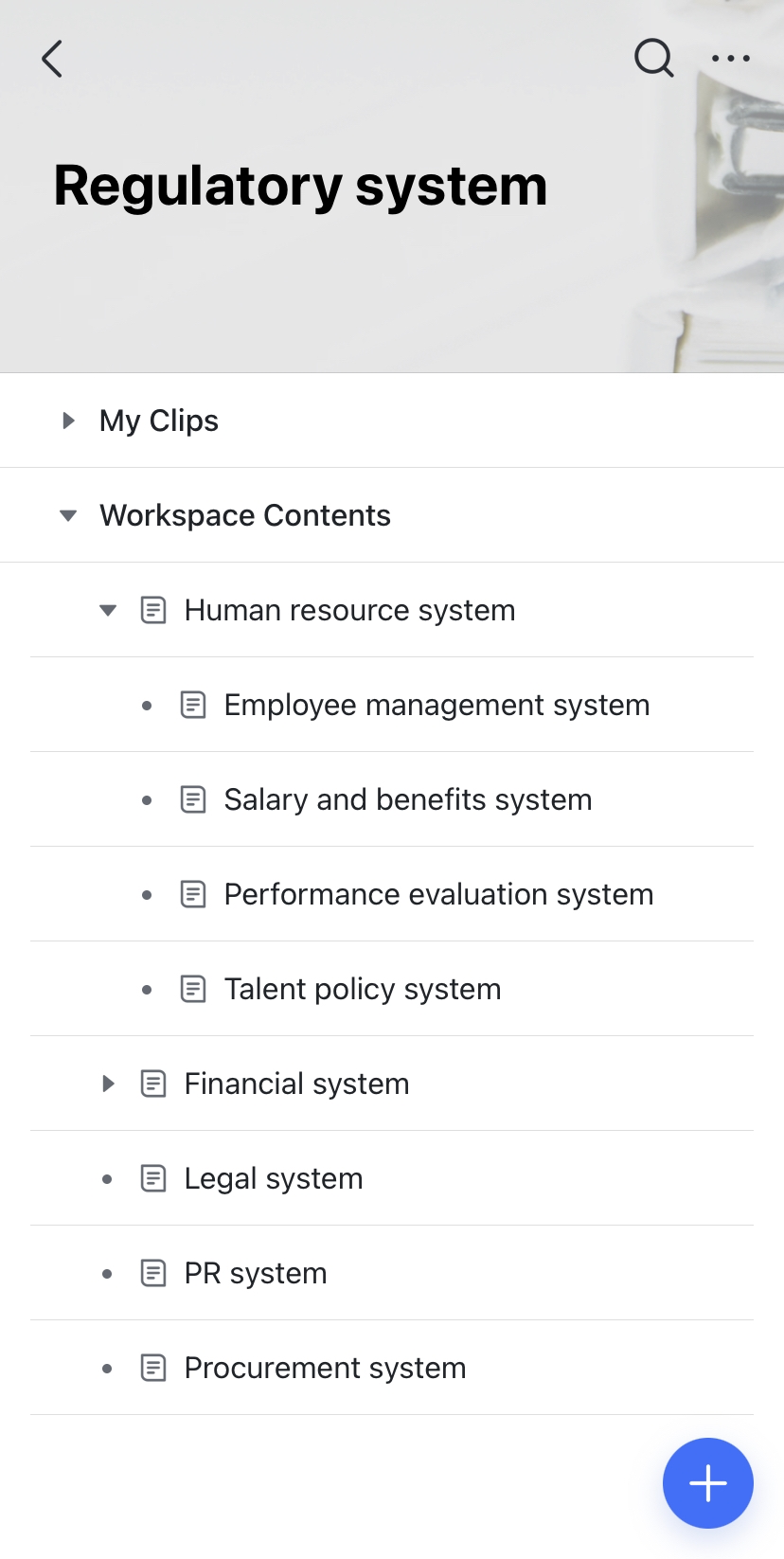Open Employee management system document
The height and width of the screenshot is (1559, 784).
437,705
